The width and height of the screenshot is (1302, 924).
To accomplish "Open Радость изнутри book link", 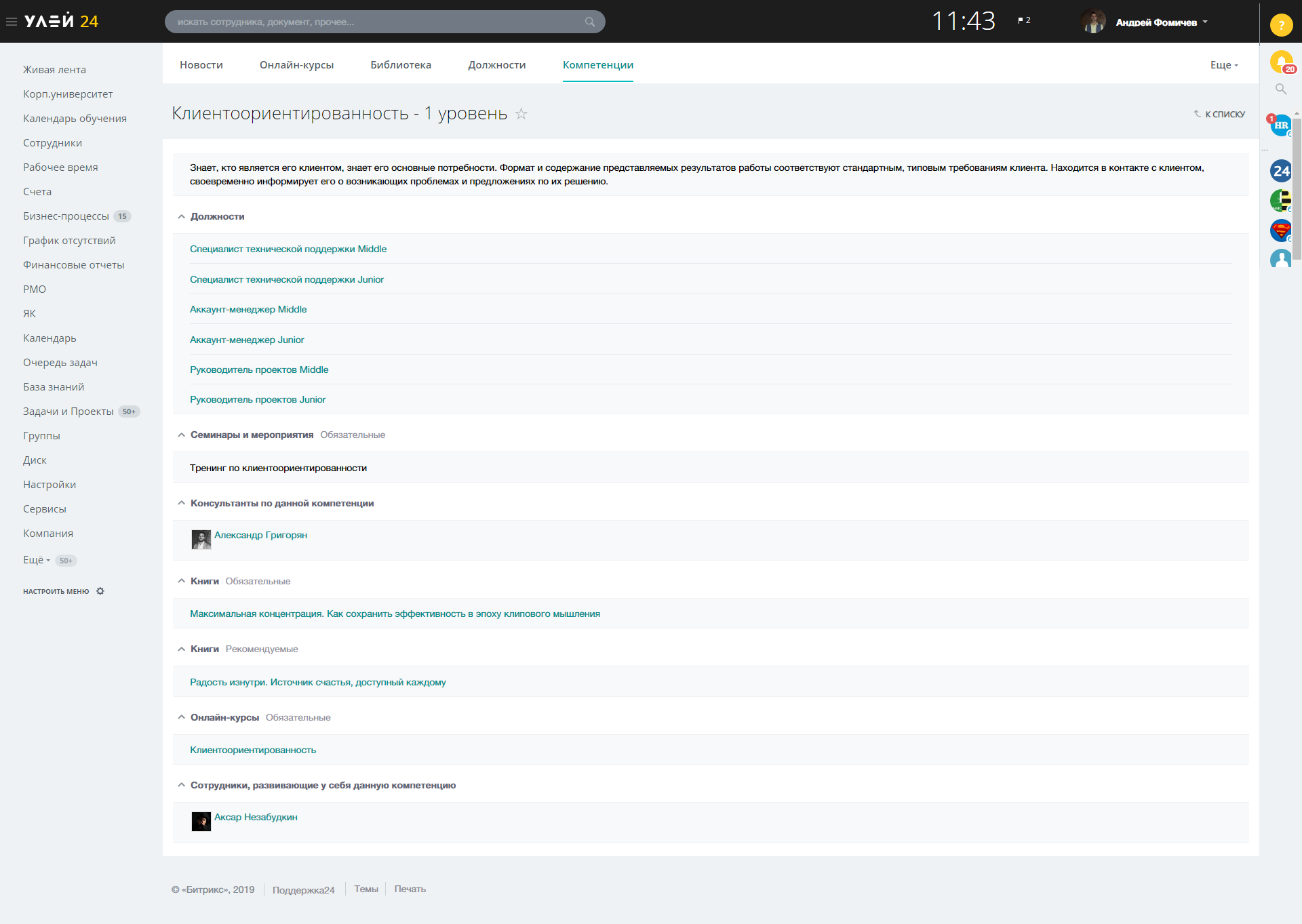I will coord(318,683).
